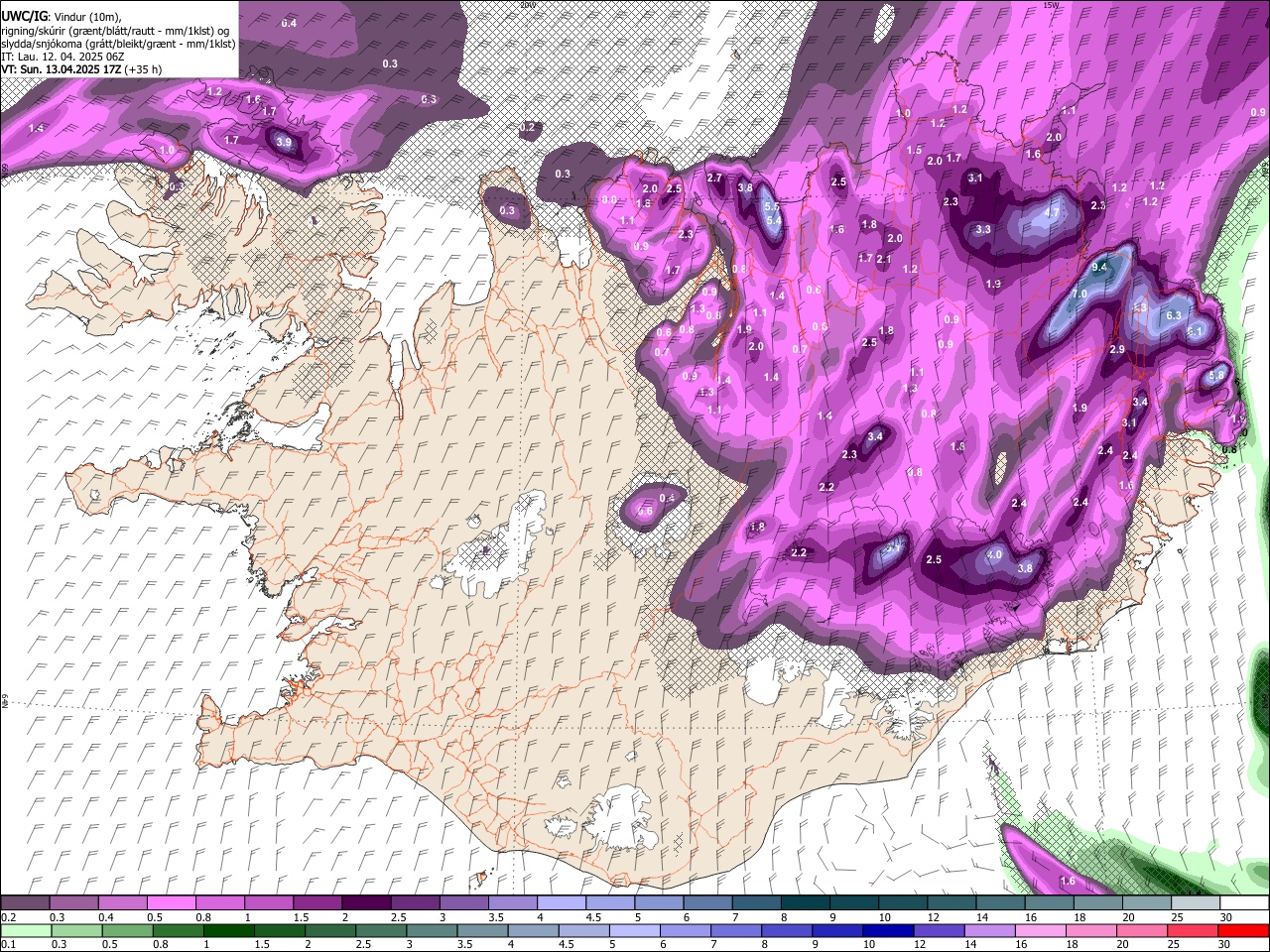
Task: Pick bright pink snow swatch between 0.5 and 0.8
Action: pos(171,902)
